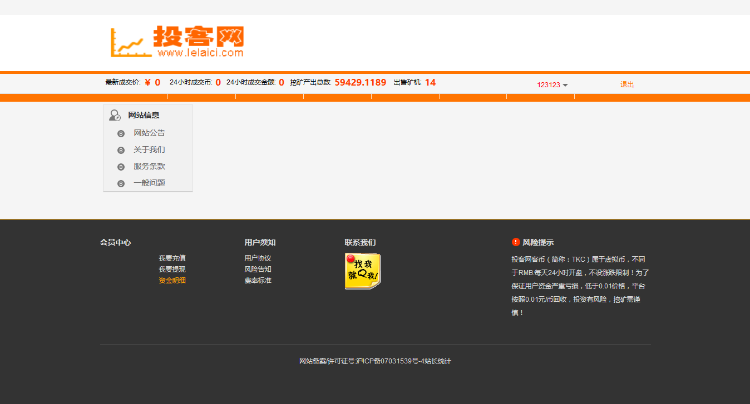750x404 pixels.
Task: Open the orange 资金明细 footer link
Action: [172, 281]
